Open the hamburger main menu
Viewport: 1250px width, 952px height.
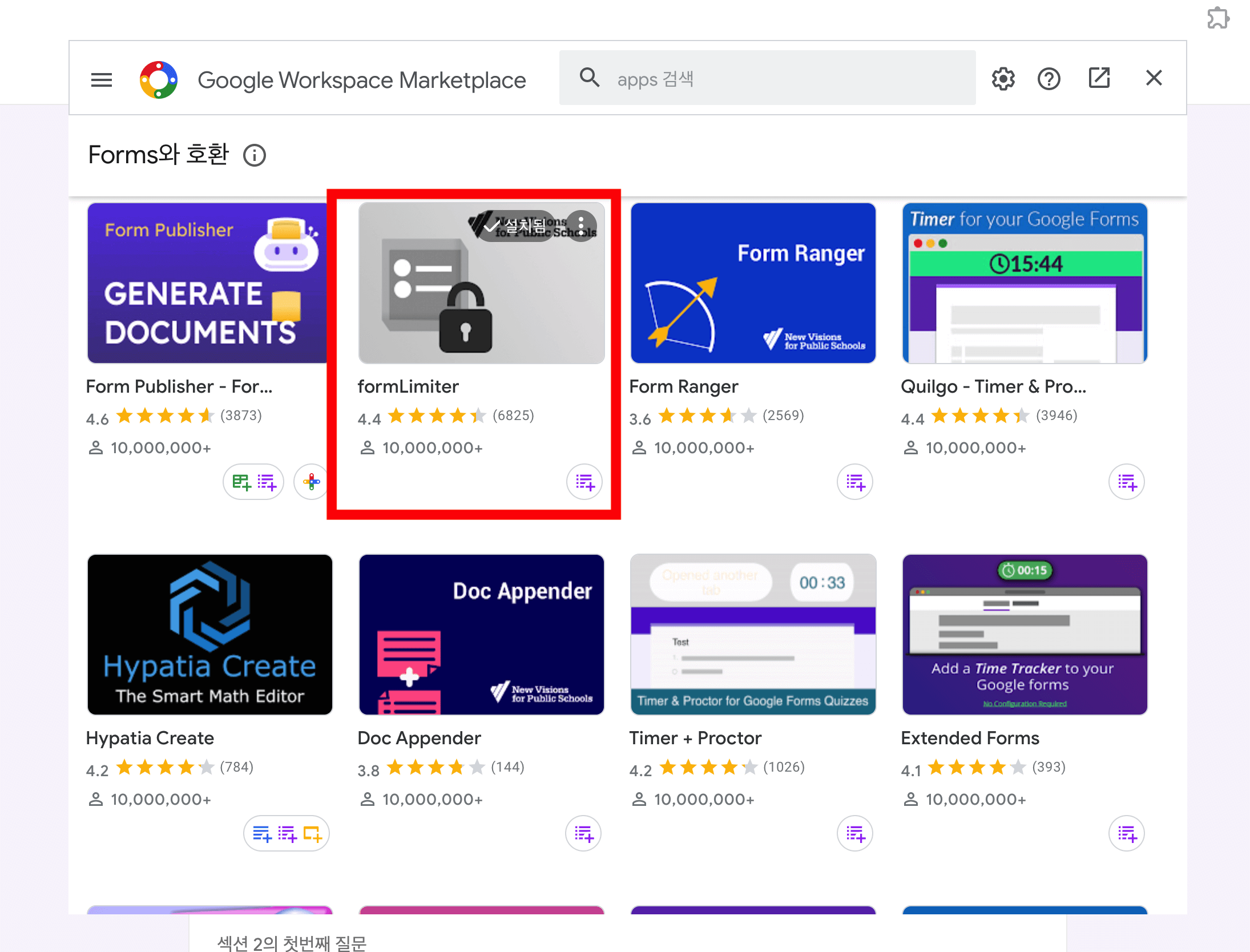pyautogui.click(x=102, y=79)
